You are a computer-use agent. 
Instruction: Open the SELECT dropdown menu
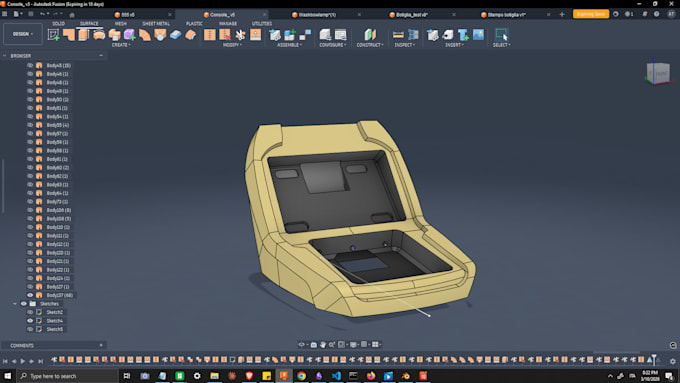click(501, 45)
